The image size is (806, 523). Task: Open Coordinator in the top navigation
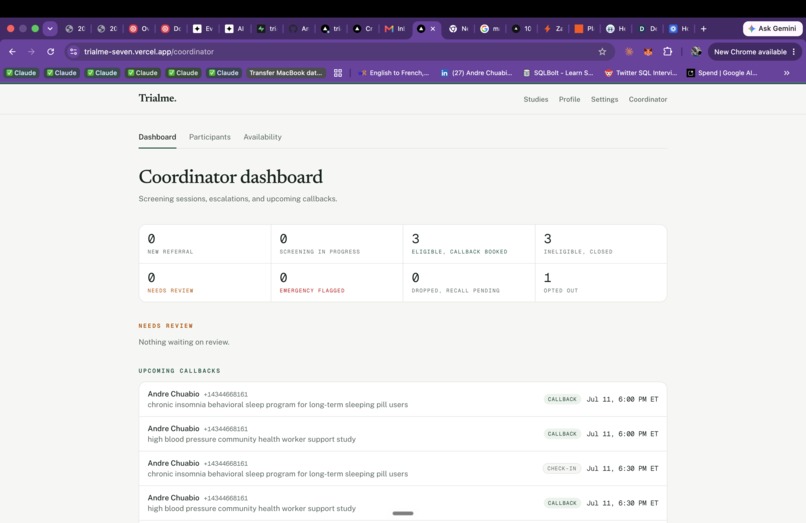pos(648,99)
